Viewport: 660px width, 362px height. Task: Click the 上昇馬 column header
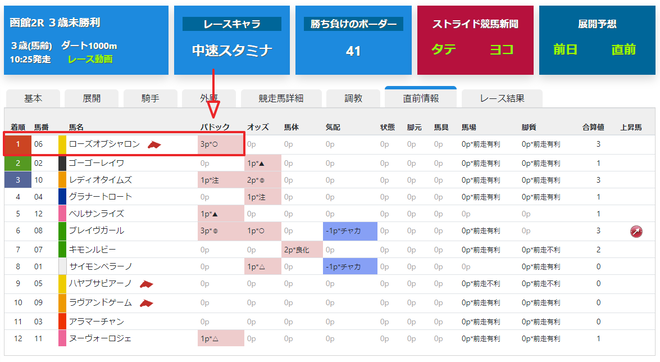coord(631,127)
